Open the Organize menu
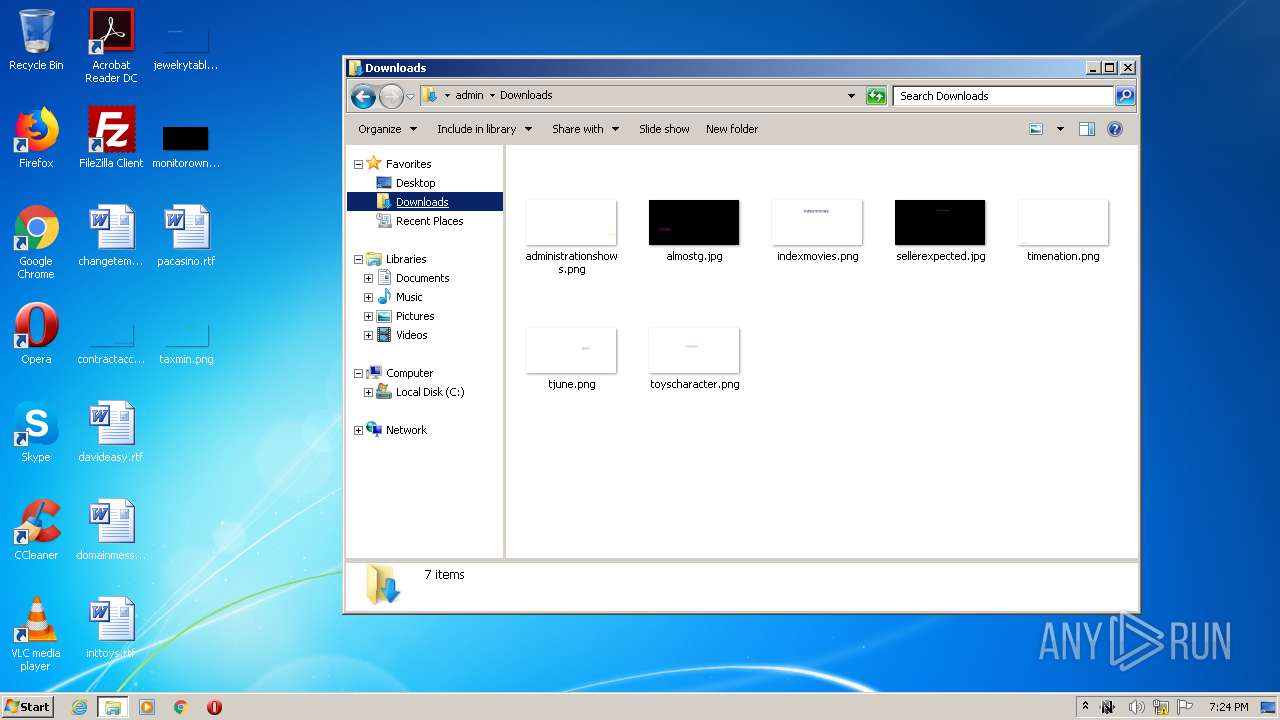Viewport: 1280px width, 720px height. [x=387, y=129]
